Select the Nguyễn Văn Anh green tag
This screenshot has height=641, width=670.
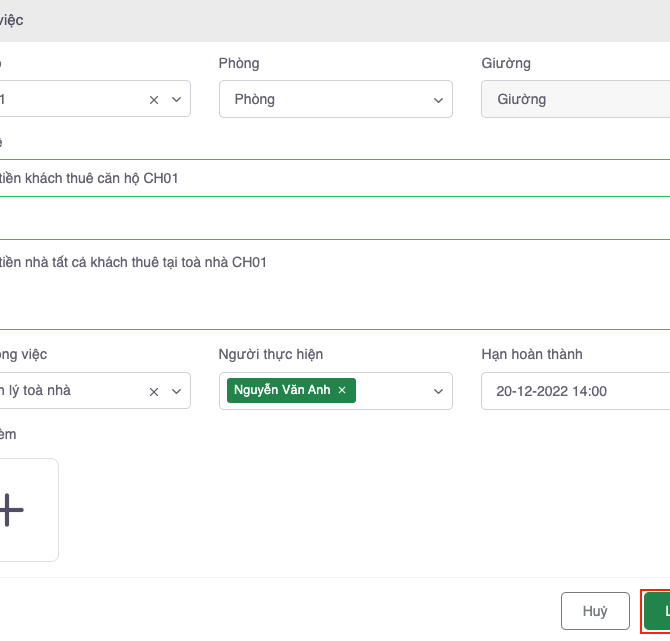point(282,391)
